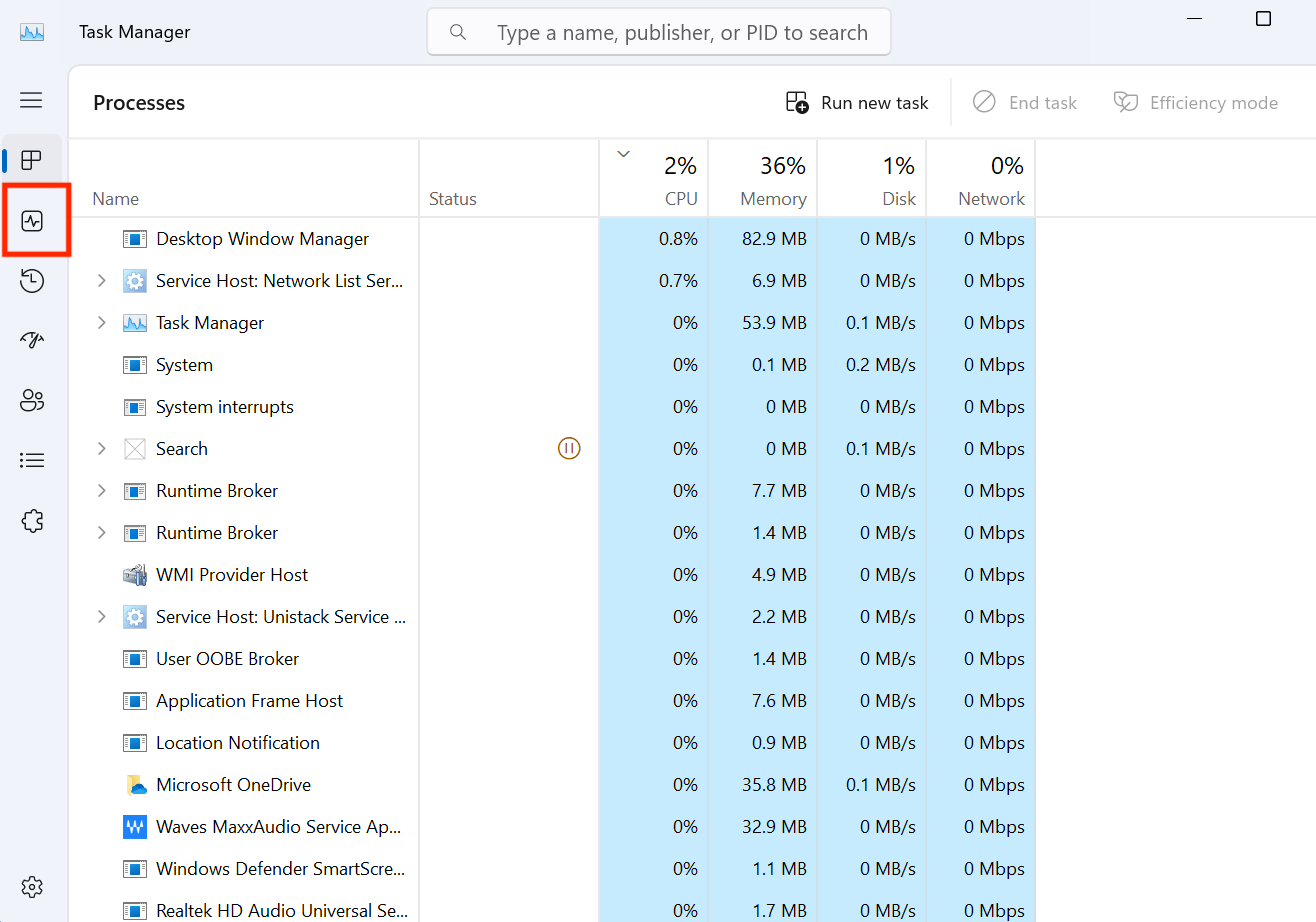Image resolution: width=1316 pixels, height=922 pixels.
Task: Open the Performance view in the sidebar
Action: point(32,220)
